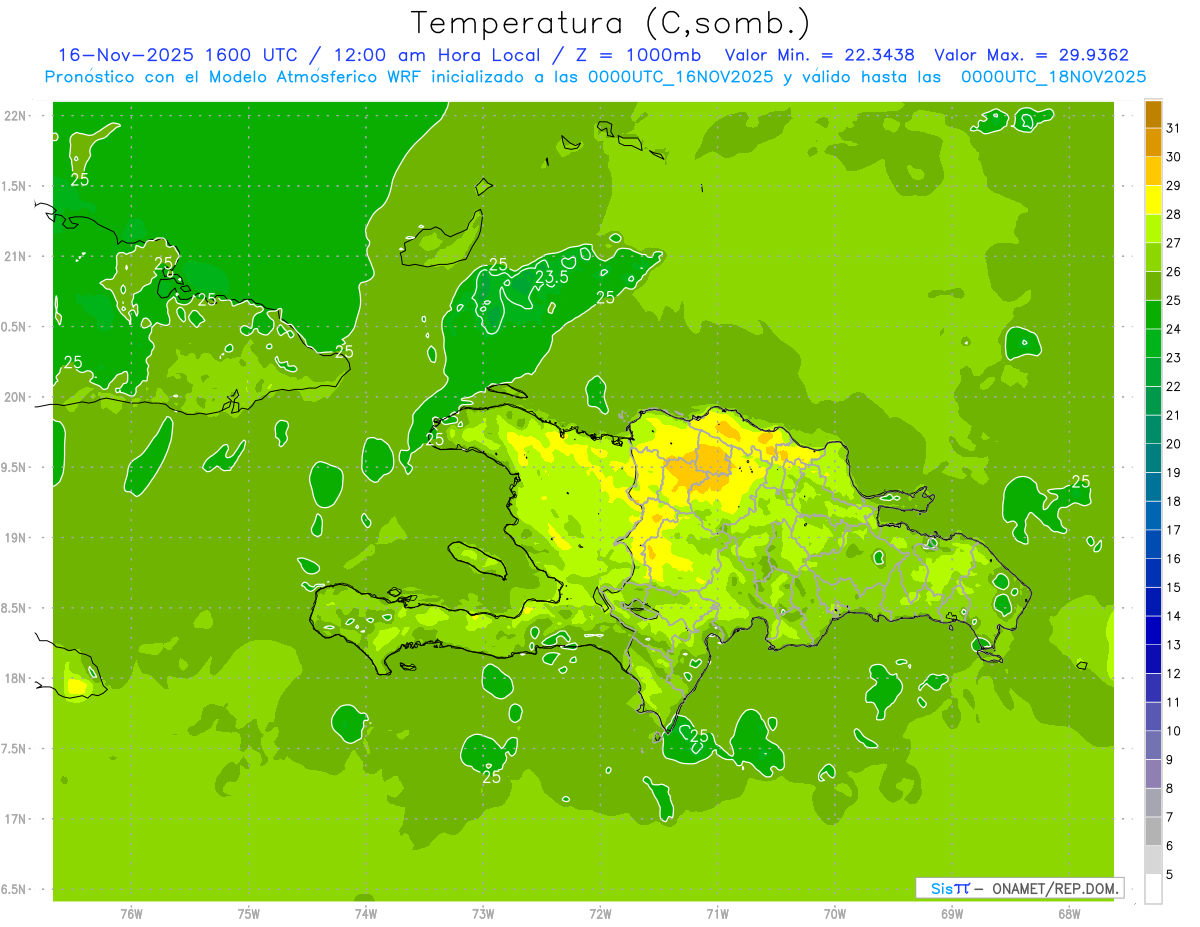Screen dimensions: 1200x927
Task: Click the "Z = 1000mb" pressure level text
Action: pos(637,55)
